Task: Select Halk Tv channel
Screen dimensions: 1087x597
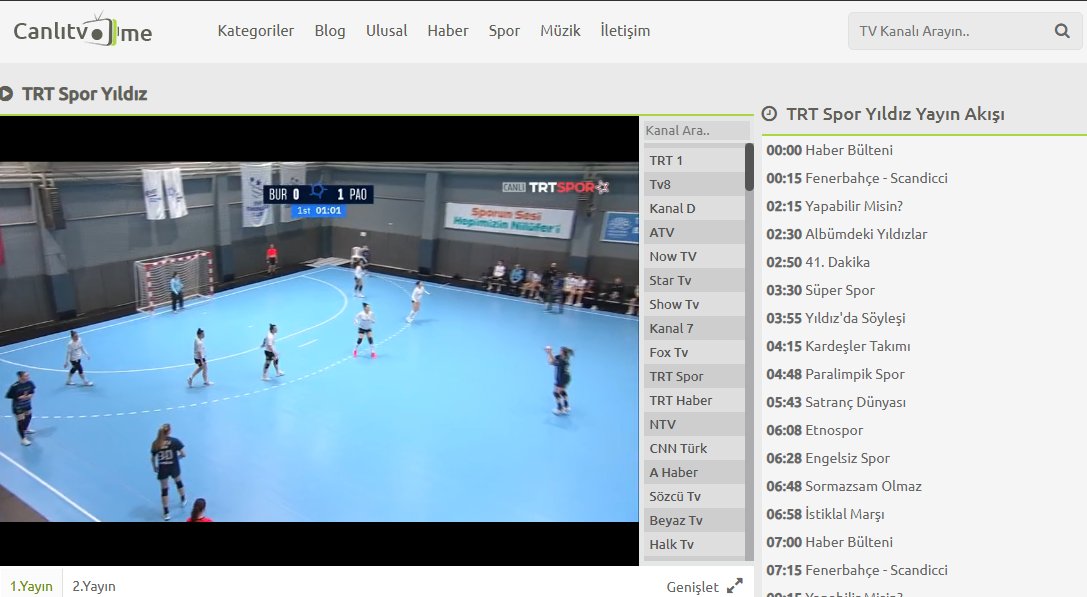Action: click(x=694, y=544)
